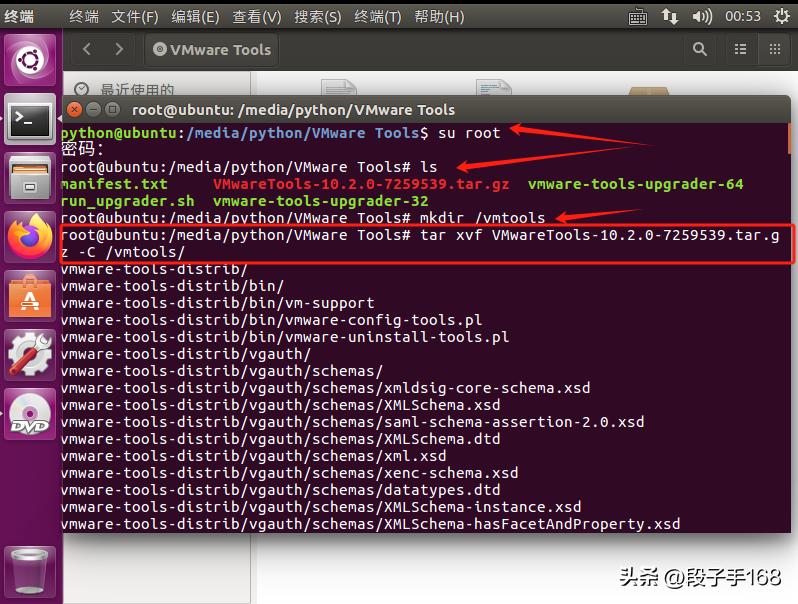Image resolution: width=798 pixels, height=604 pixels.
Task: Open the sound volume indicator
Action: point(702,17)
